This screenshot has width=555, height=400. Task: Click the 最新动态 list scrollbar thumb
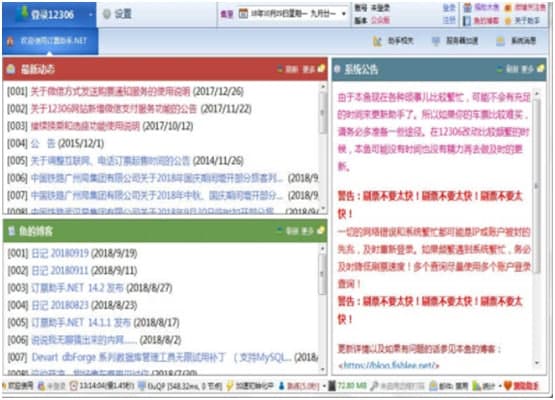click(322, 113)
